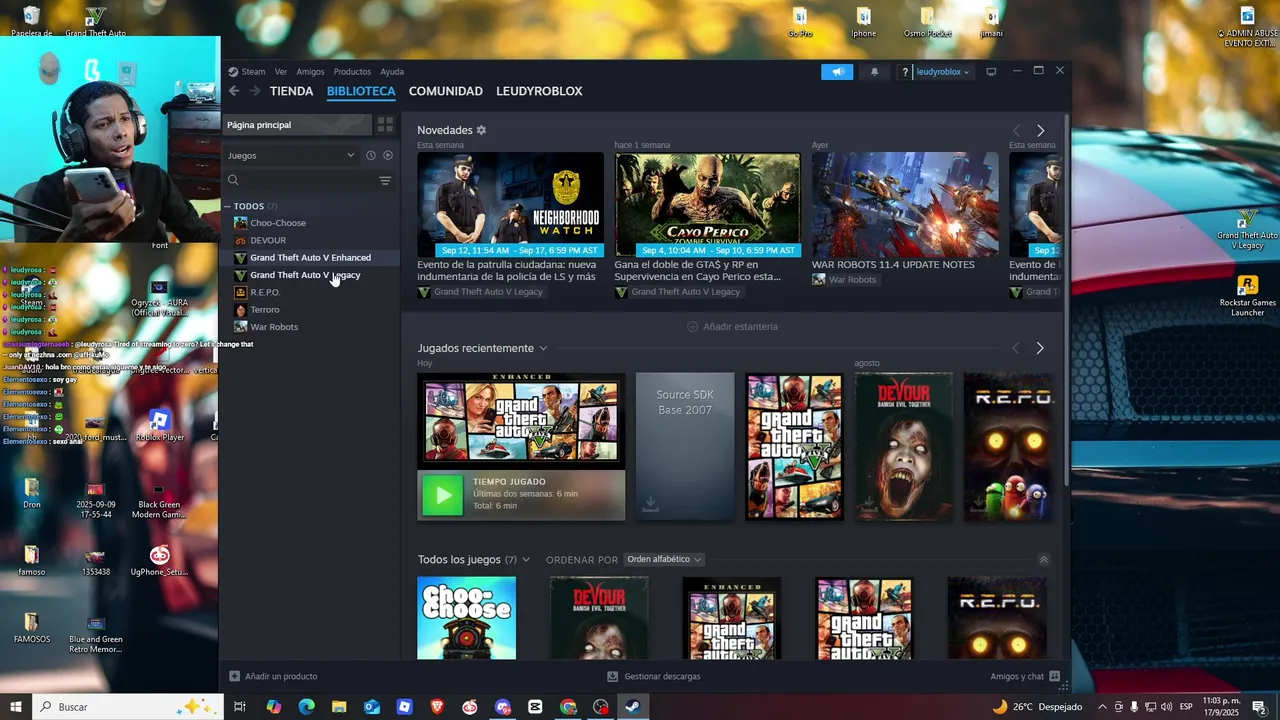The width and height of the screenshot is (1280, 720).
Task: Collapse Todos los juegos shelf with arrows icon
Action: (1044, 560)
